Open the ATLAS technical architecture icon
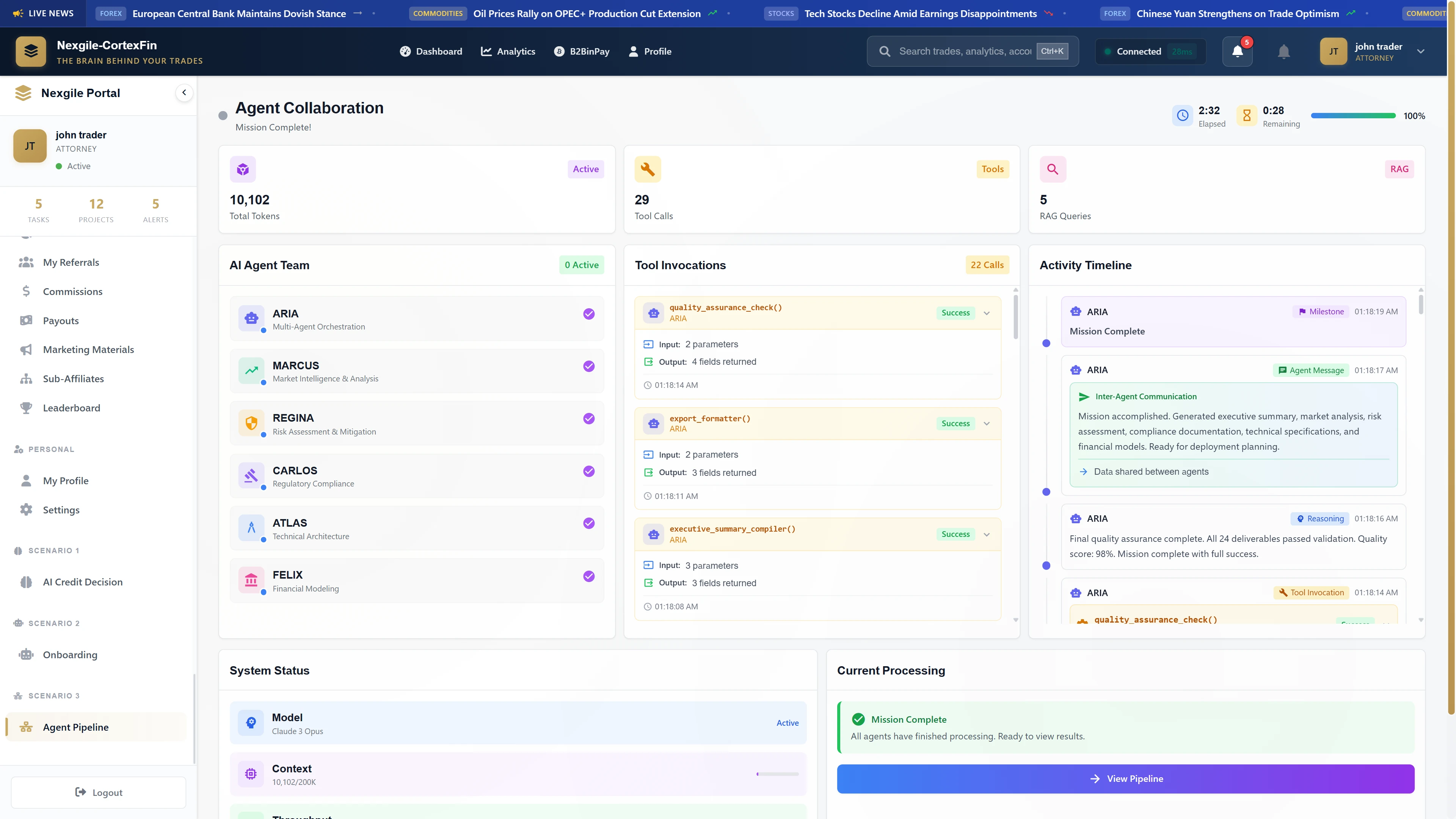 251,527
